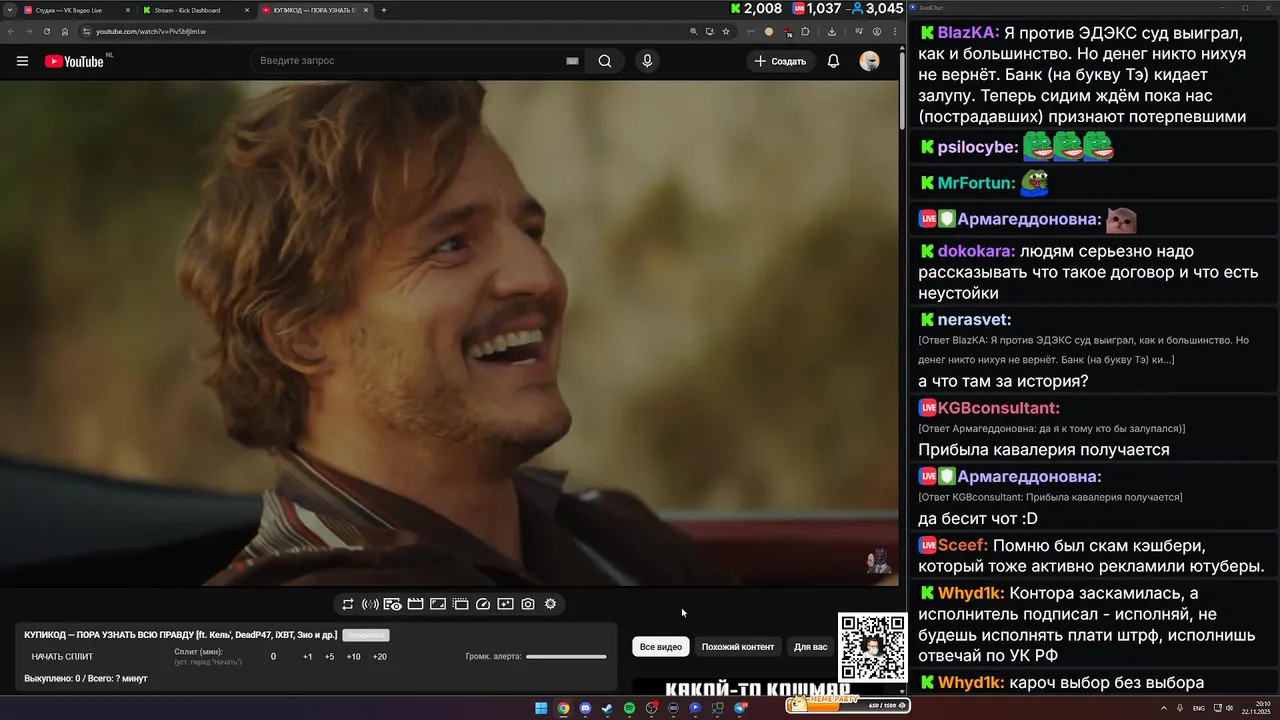1280x720 pixels.
Task: Add +20 minutes to split
Action: (x=380, y=657)
